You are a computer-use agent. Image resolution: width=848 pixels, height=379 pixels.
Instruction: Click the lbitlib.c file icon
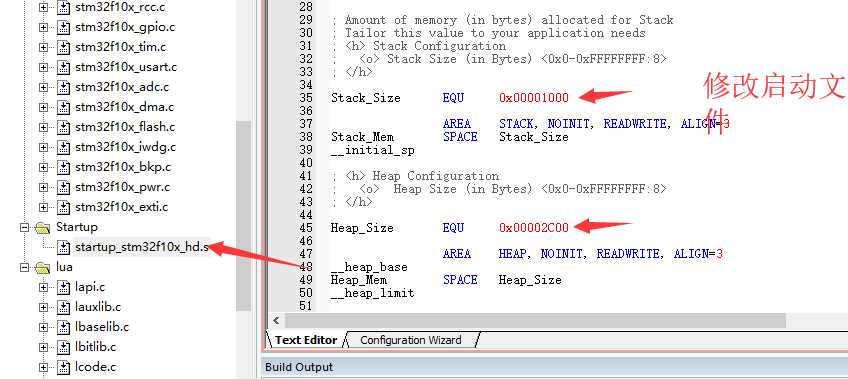(64, 348)
